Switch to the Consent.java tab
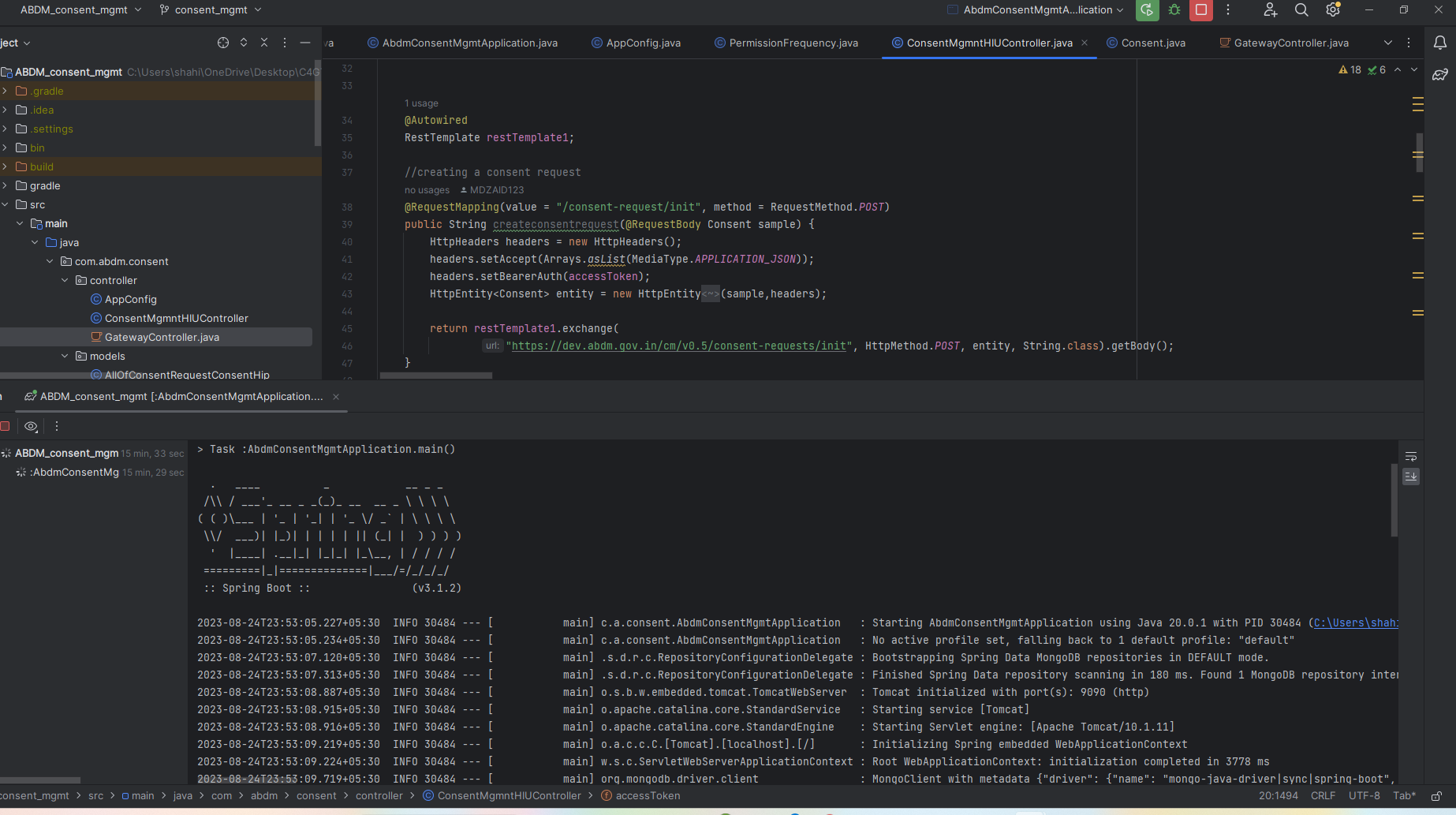The width and height of the screenshot is (1456, 815). (1152, 43)
